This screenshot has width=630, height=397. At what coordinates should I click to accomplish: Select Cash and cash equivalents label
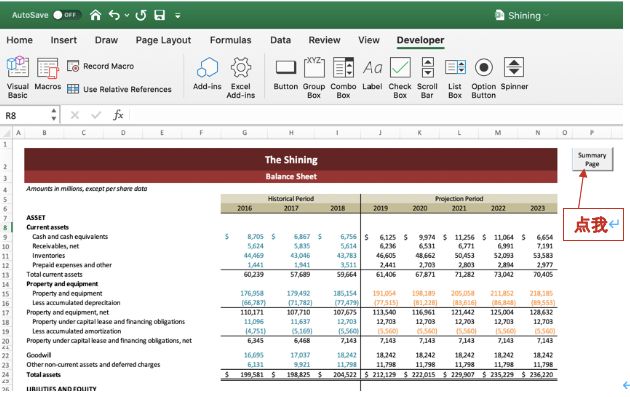[x=70, y=237]
